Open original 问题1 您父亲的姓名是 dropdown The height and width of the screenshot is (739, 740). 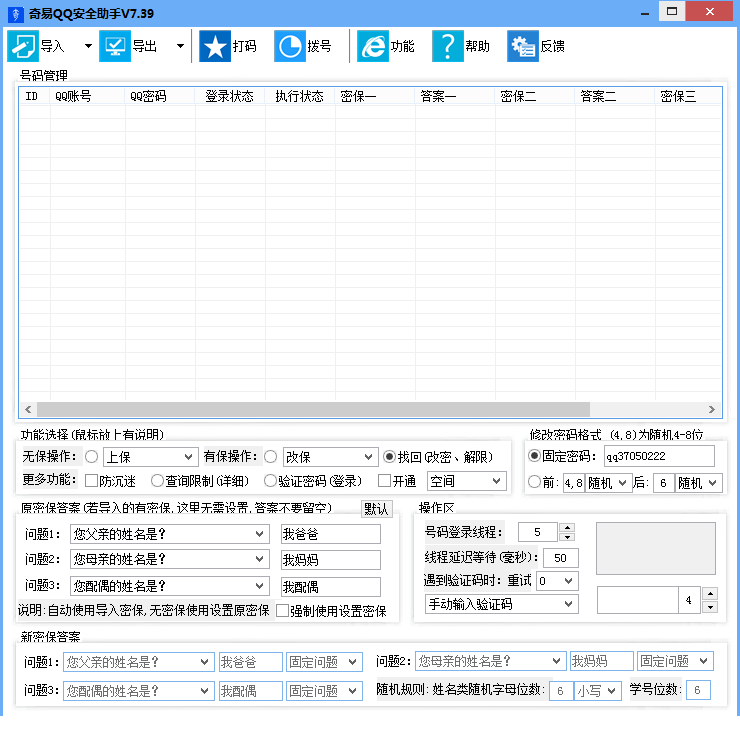(x=170, y=534)
